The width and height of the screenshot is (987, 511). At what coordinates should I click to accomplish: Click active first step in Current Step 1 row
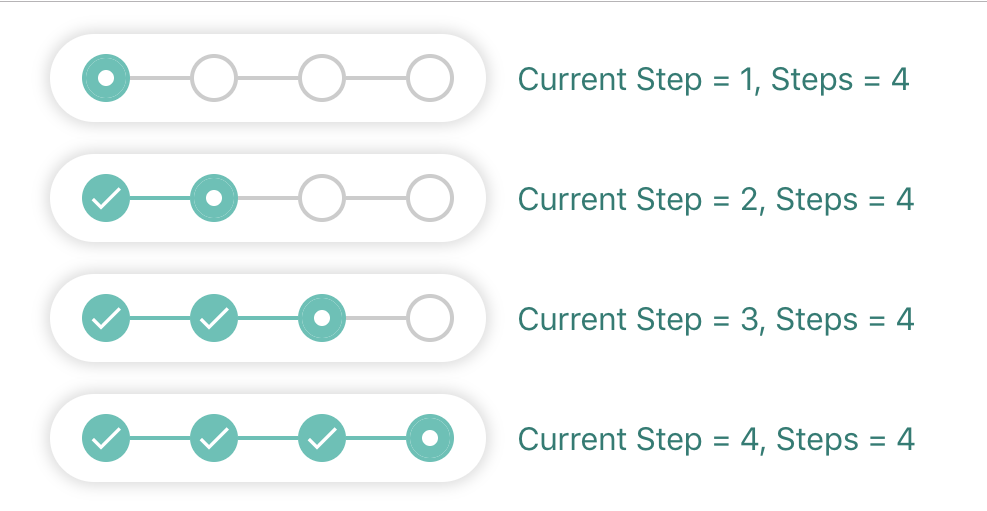[106, 78]
